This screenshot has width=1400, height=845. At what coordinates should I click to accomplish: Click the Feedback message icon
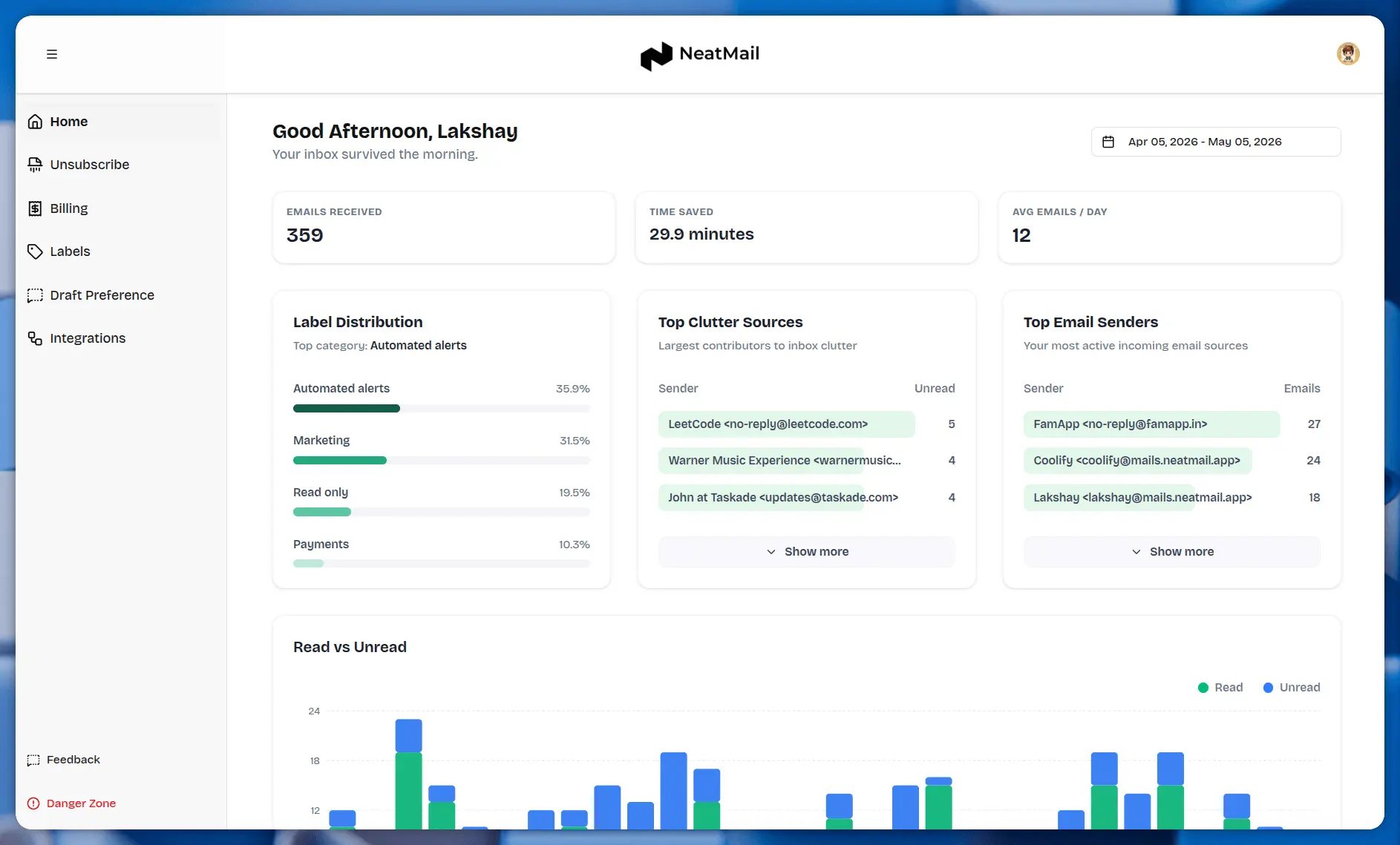[33, 760]
